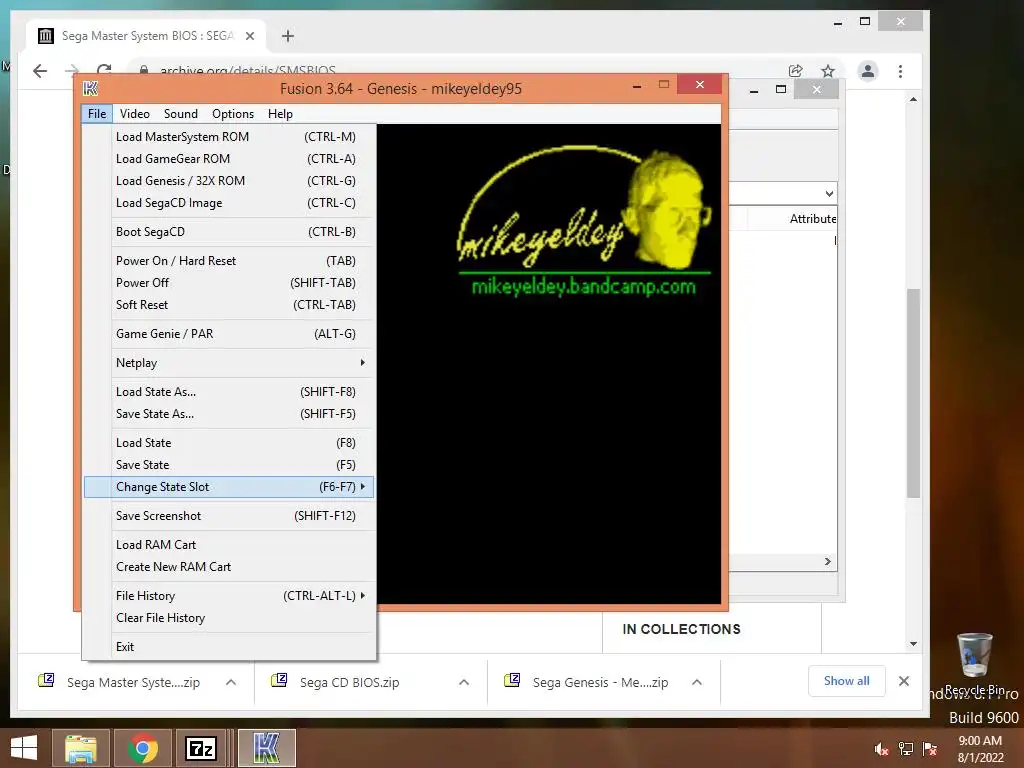Open a new Chrome tab
Screen dimensions: 1024x768
coord(287,36)
